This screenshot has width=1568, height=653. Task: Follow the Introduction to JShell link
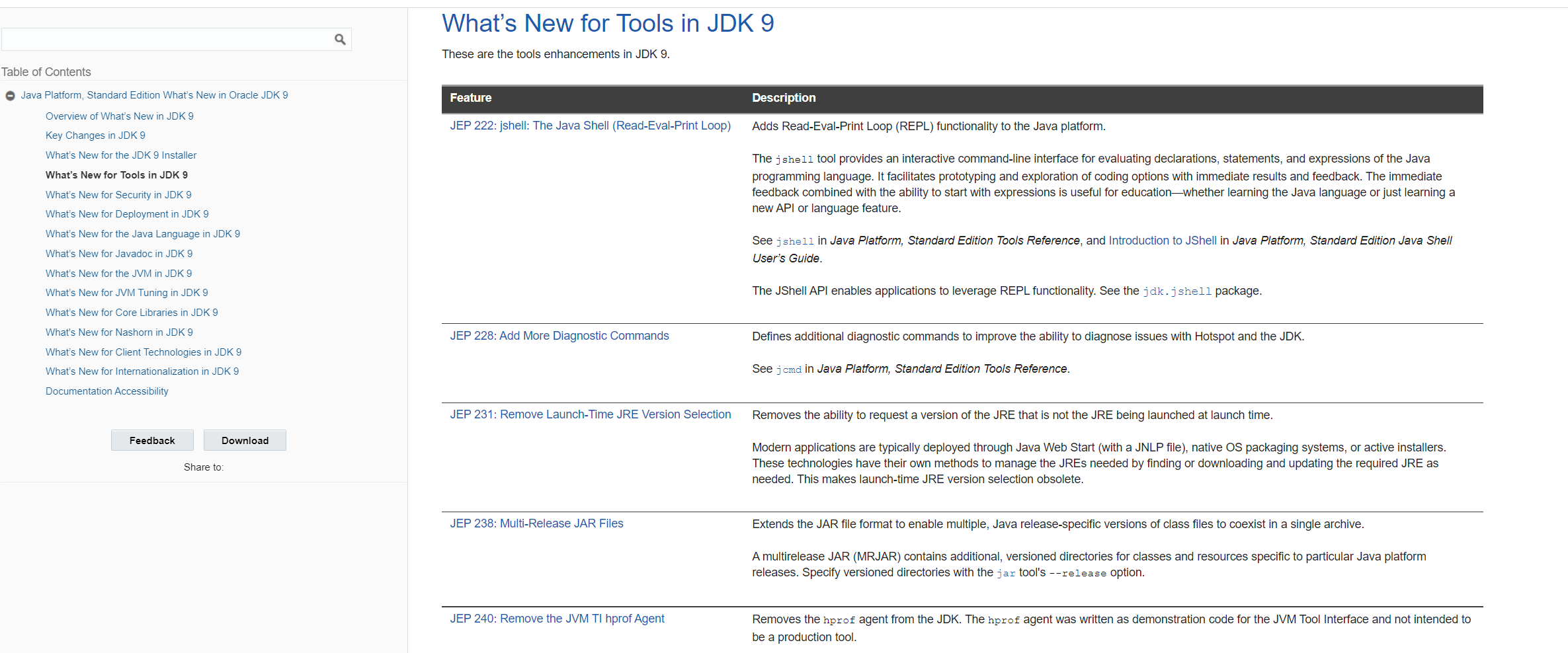[1163, 241]
